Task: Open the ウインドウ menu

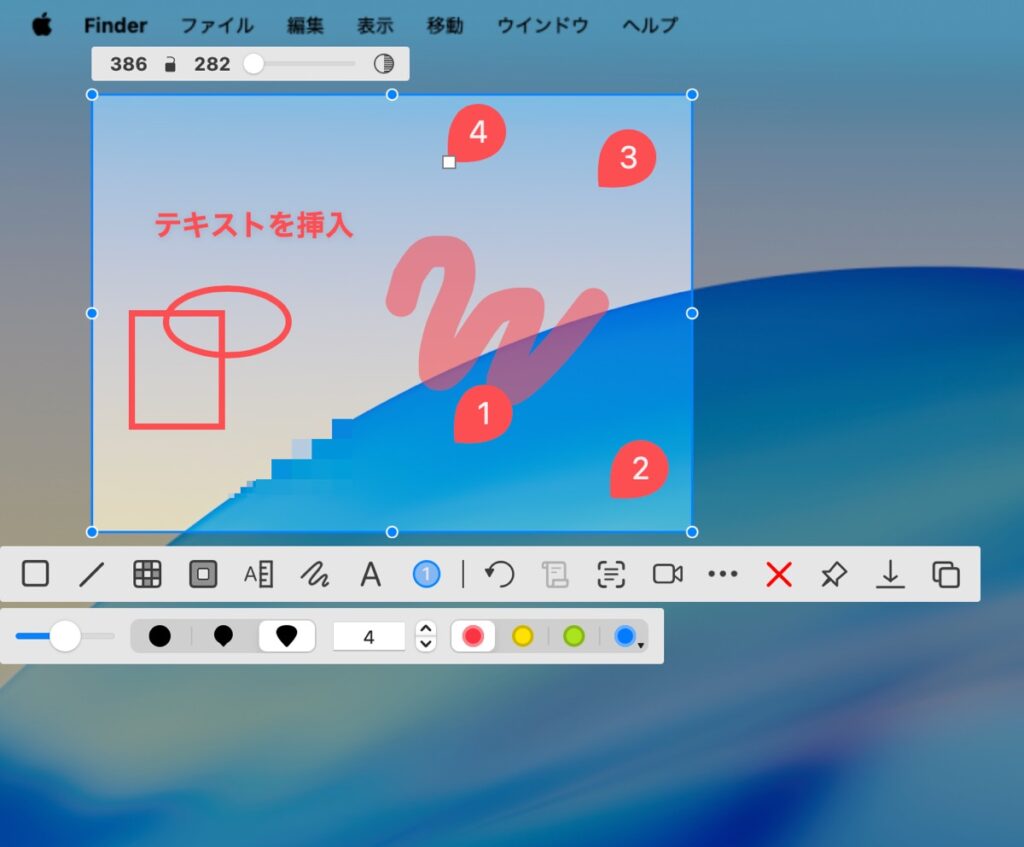Action: point(542,25)
